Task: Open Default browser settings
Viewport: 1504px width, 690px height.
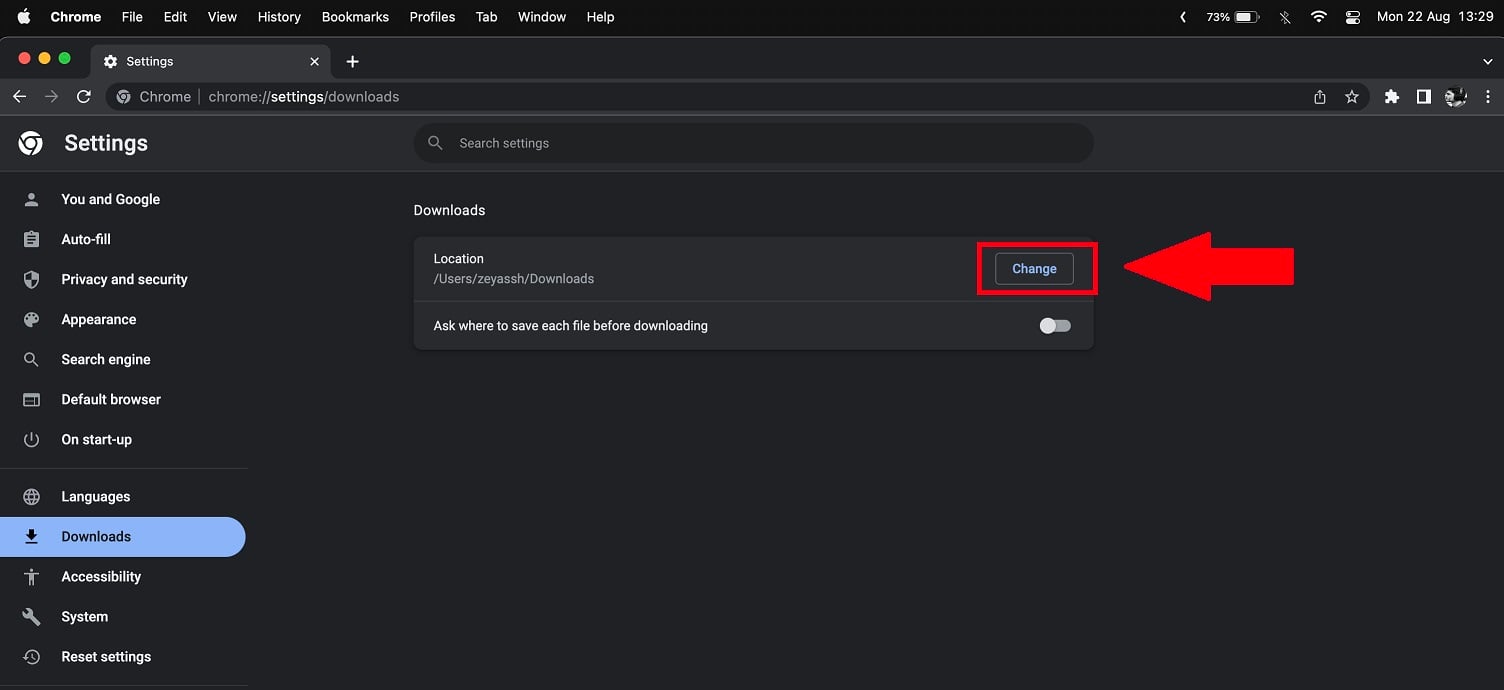Action: 110,399
